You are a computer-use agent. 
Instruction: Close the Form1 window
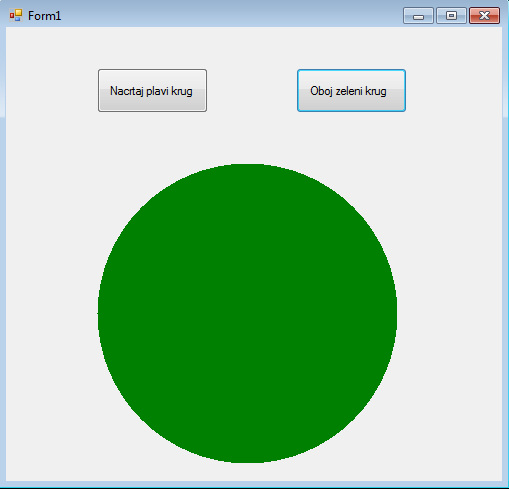pos(484,16)
